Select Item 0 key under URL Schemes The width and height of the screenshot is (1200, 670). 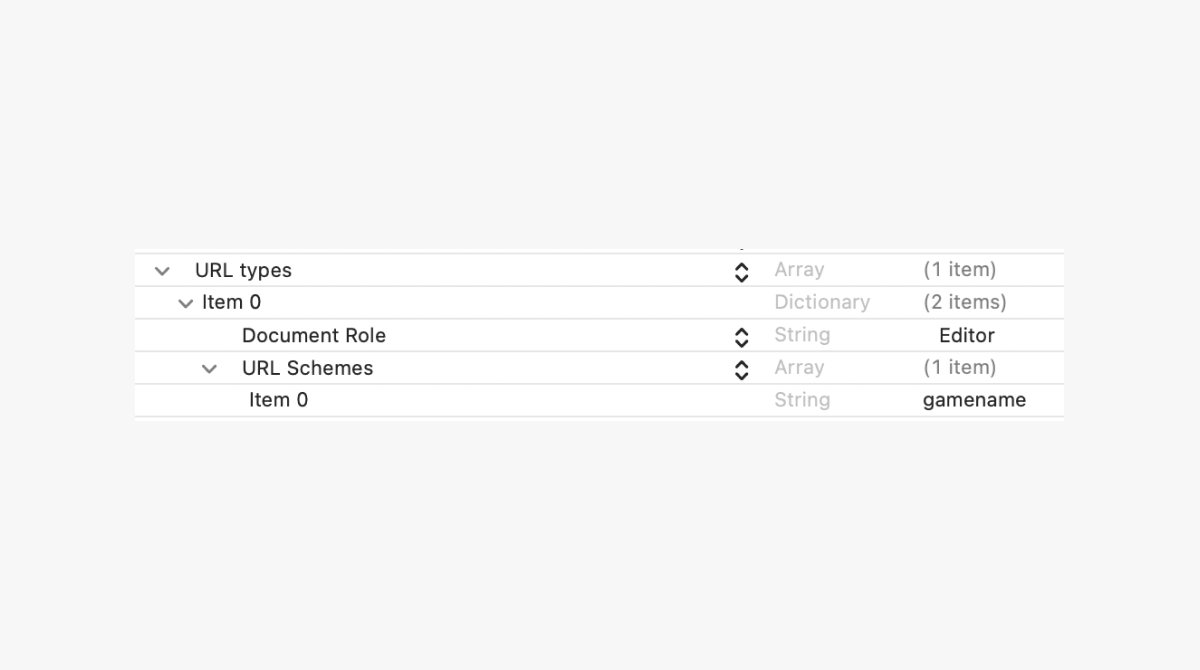[278, 400]
